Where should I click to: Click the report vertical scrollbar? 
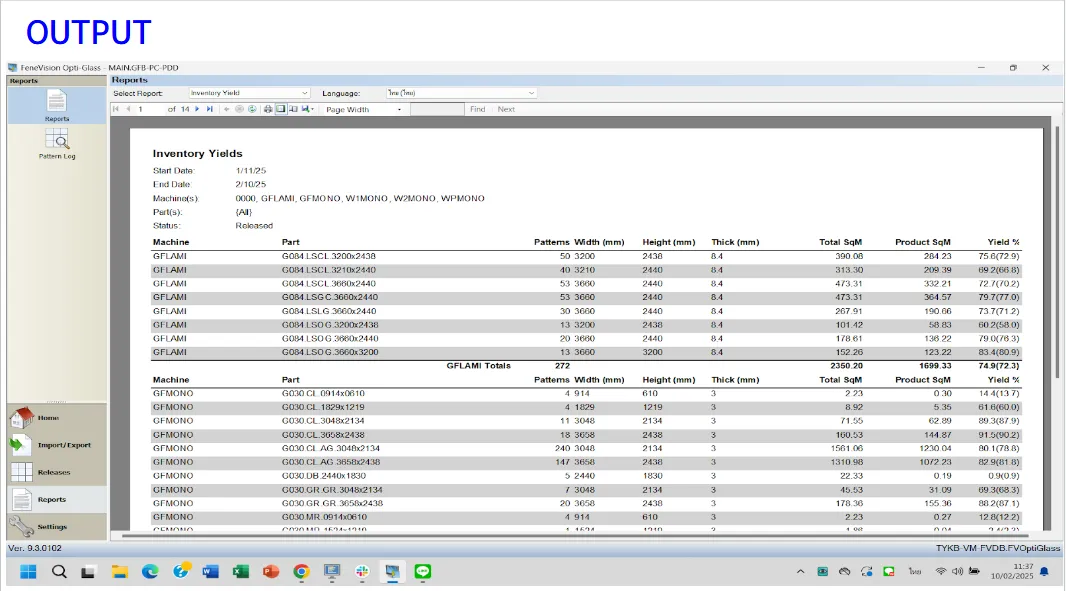click(x=1056, y=252)
